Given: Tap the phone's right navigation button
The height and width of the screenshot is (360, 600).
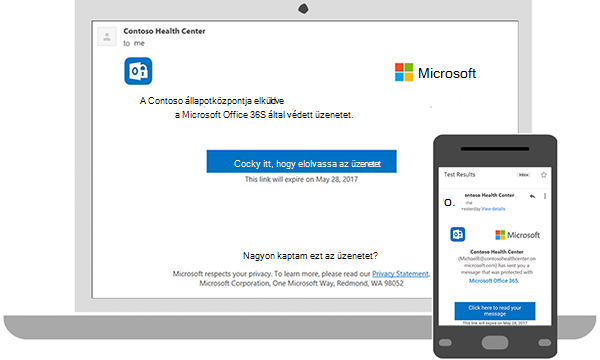Looking at the screenshot, I should pos(545,342).
